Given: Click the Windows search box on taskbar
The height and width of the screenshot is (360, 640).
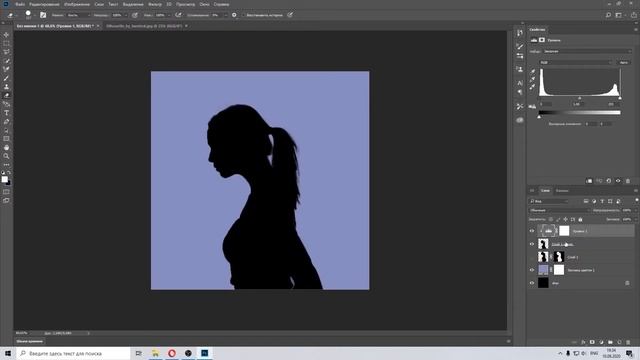Looking at the screenshot, I should point(74,353).
